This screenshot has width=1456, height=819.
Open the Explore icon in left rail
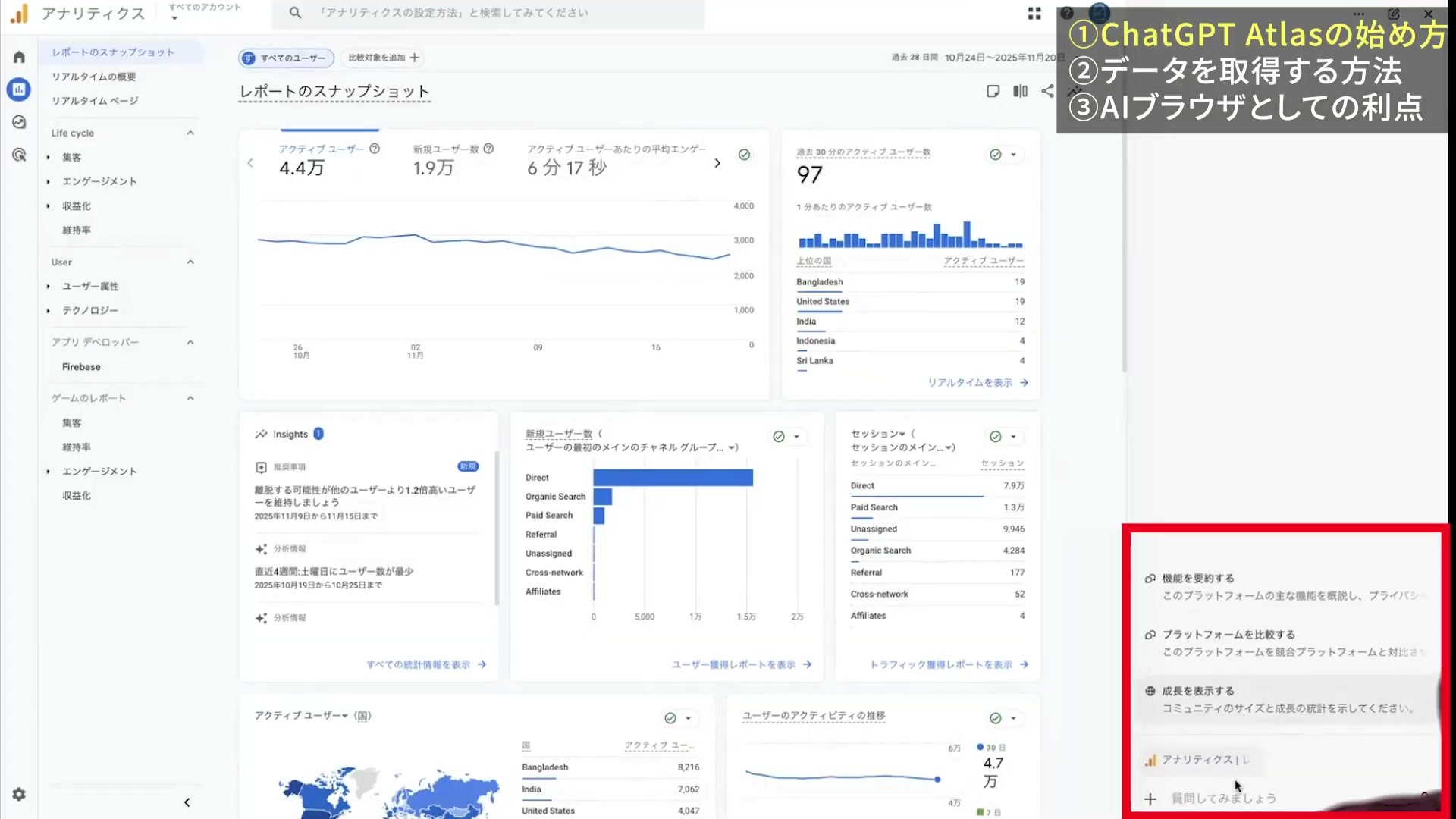tap(19, 122)
